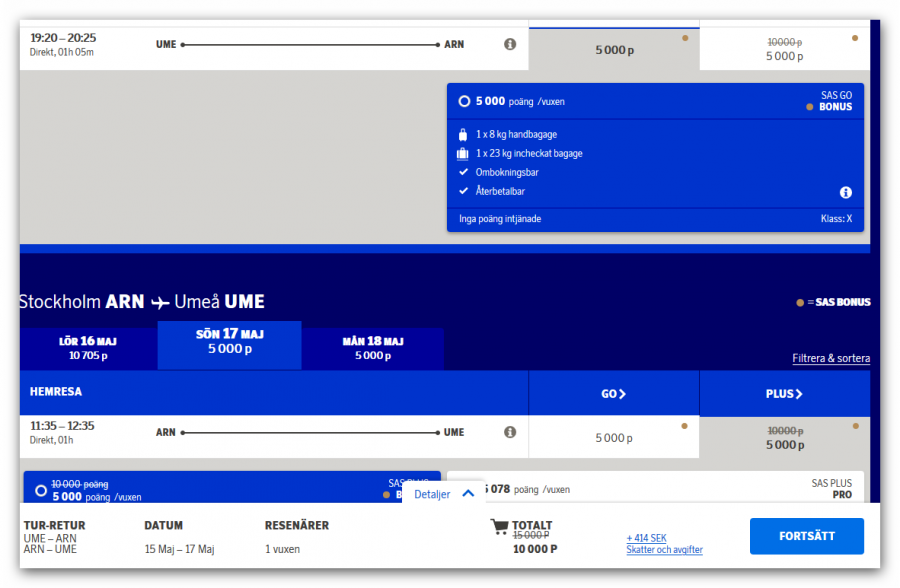Viewport: 900px width, 588px height.
Task: Click info icon for 11:35 ARN–UME flight
Action: [x=510, y=432]
